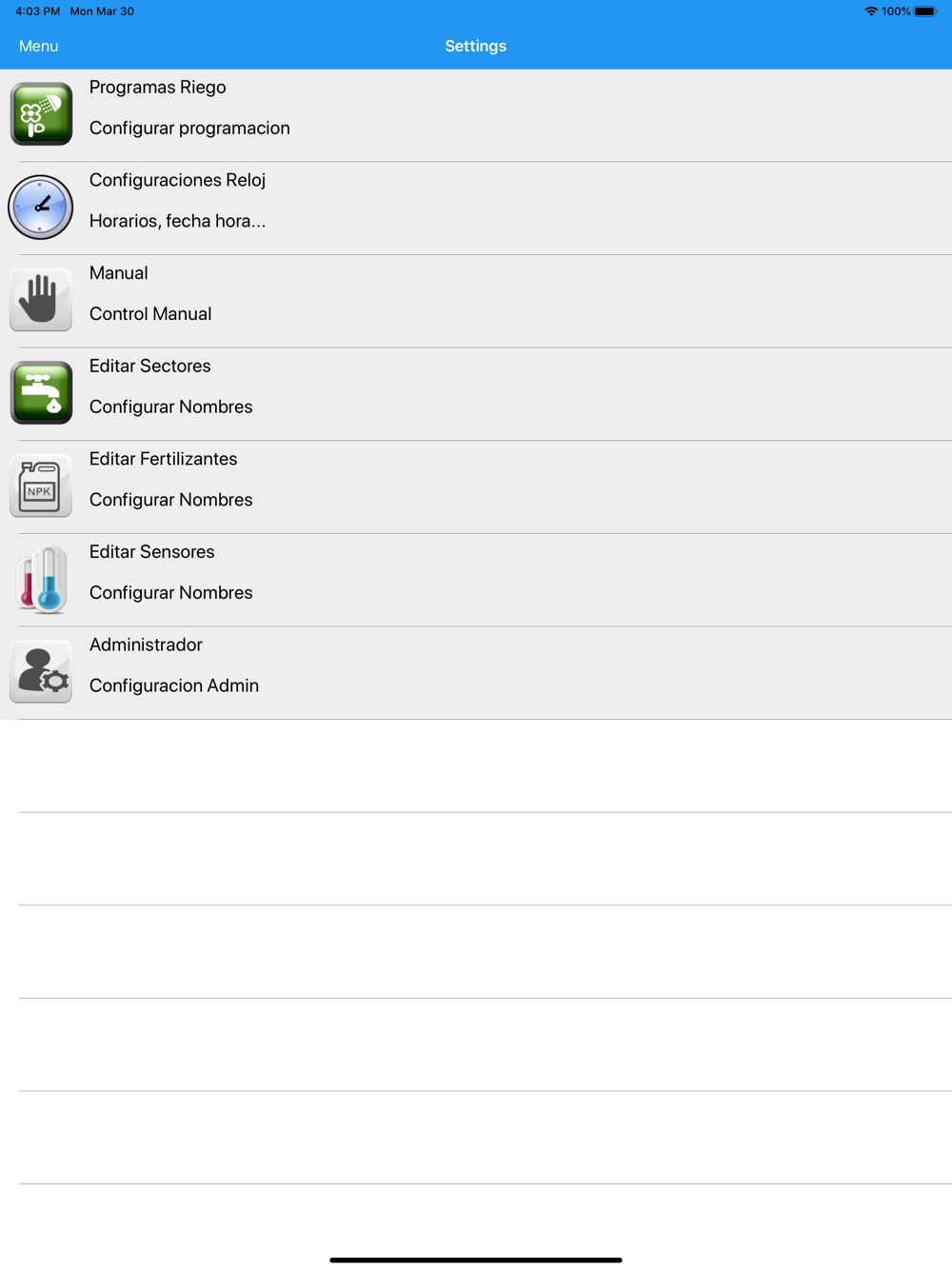The image size is (952, 1270).
Task: Tap the battery indicator in status bar
Action: (925, 11)
